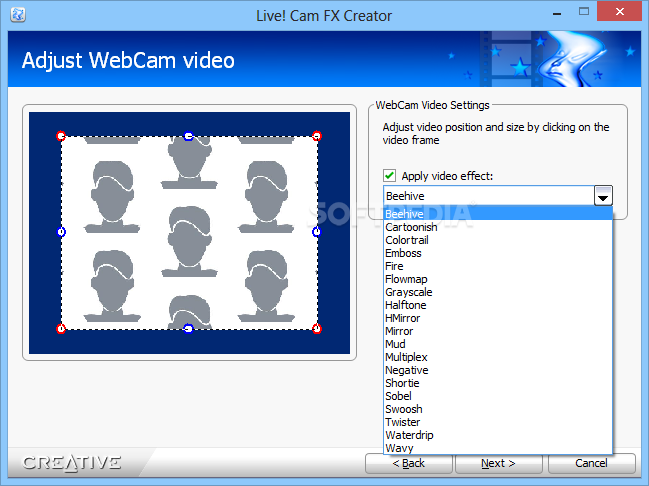This screenshot has height=486, width=649.
Task: Choose the Mud effect
Action: (498, 344)
